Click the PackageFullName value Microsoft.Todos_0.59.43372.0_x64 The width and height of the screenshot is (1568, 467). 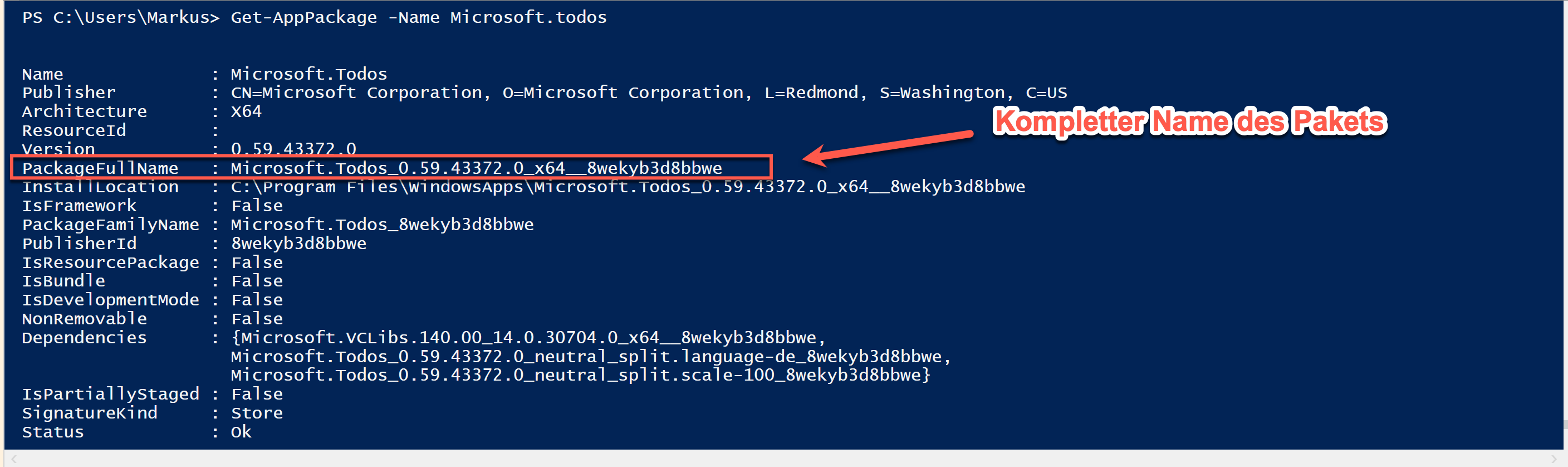coord(476,168)
